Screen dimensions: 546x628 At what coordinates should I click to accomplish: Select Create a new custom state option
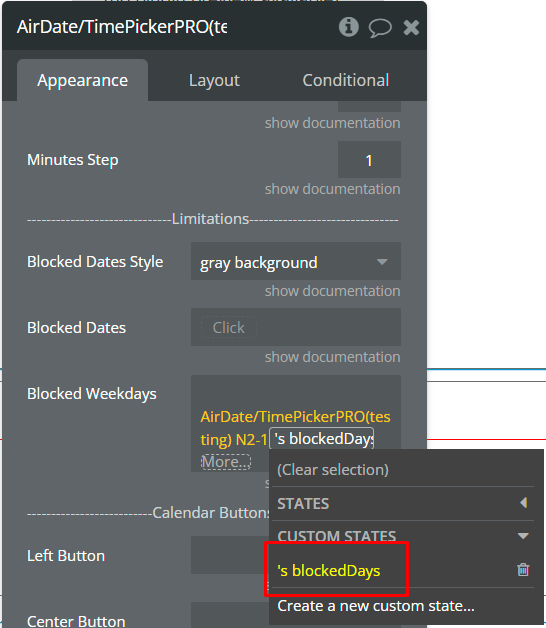click(375, 606)
